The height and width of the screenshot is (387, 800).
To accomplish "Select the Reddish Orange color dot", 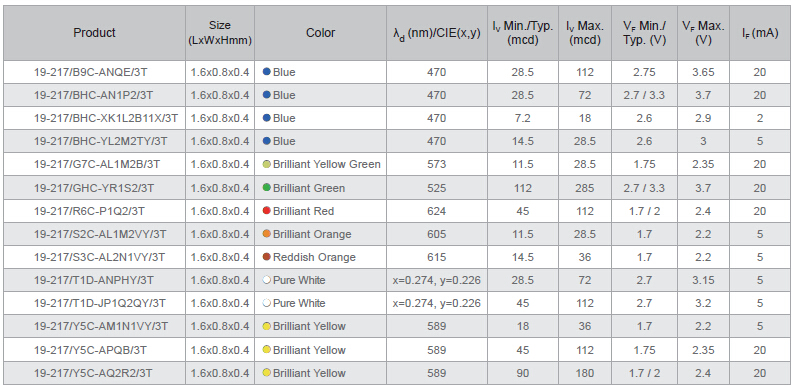I will [266, 257].
